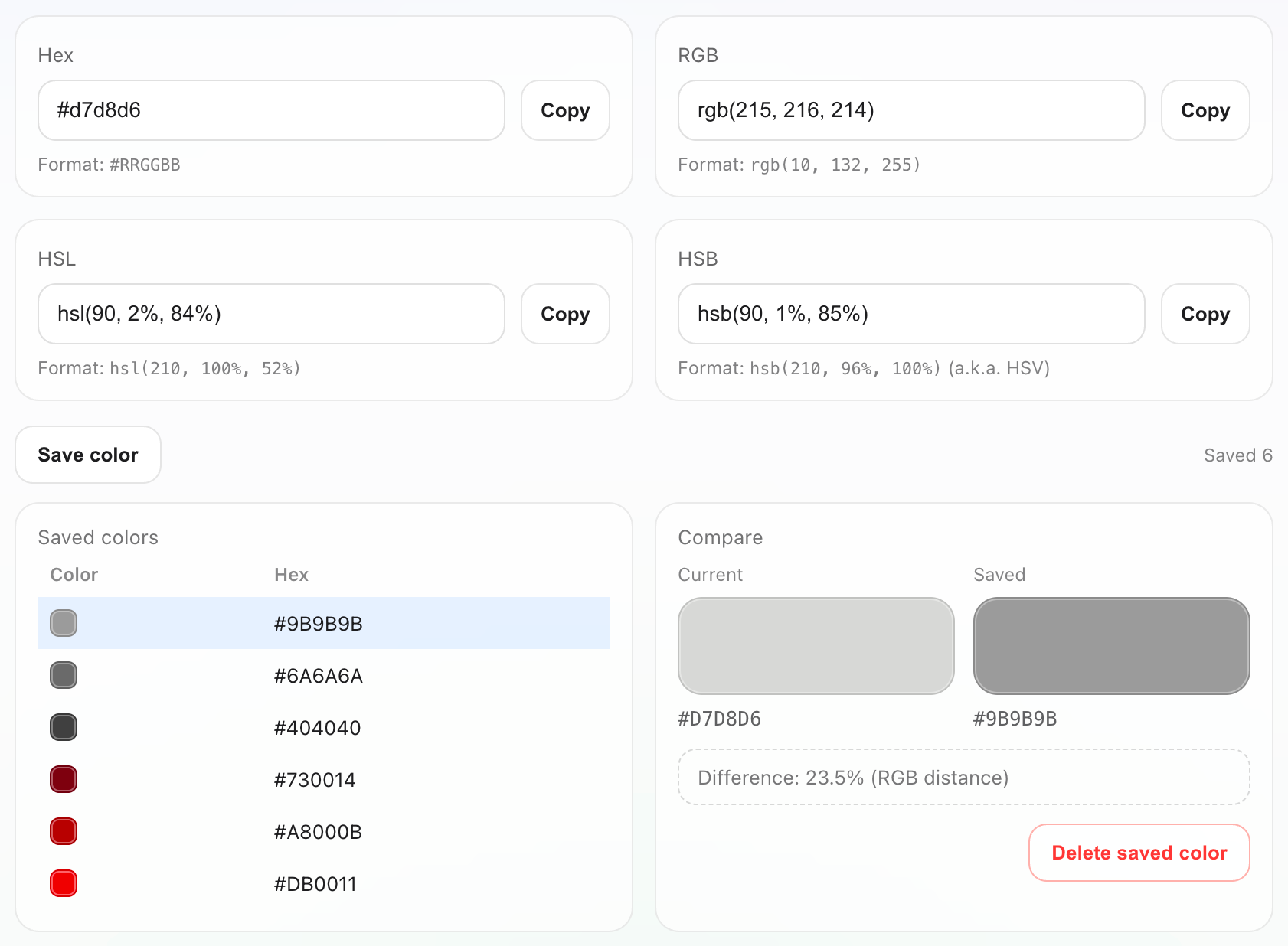Screen dimensions: 1288x946
Task: Select the #730014 saved color swatch
Action: pos(64,779)
